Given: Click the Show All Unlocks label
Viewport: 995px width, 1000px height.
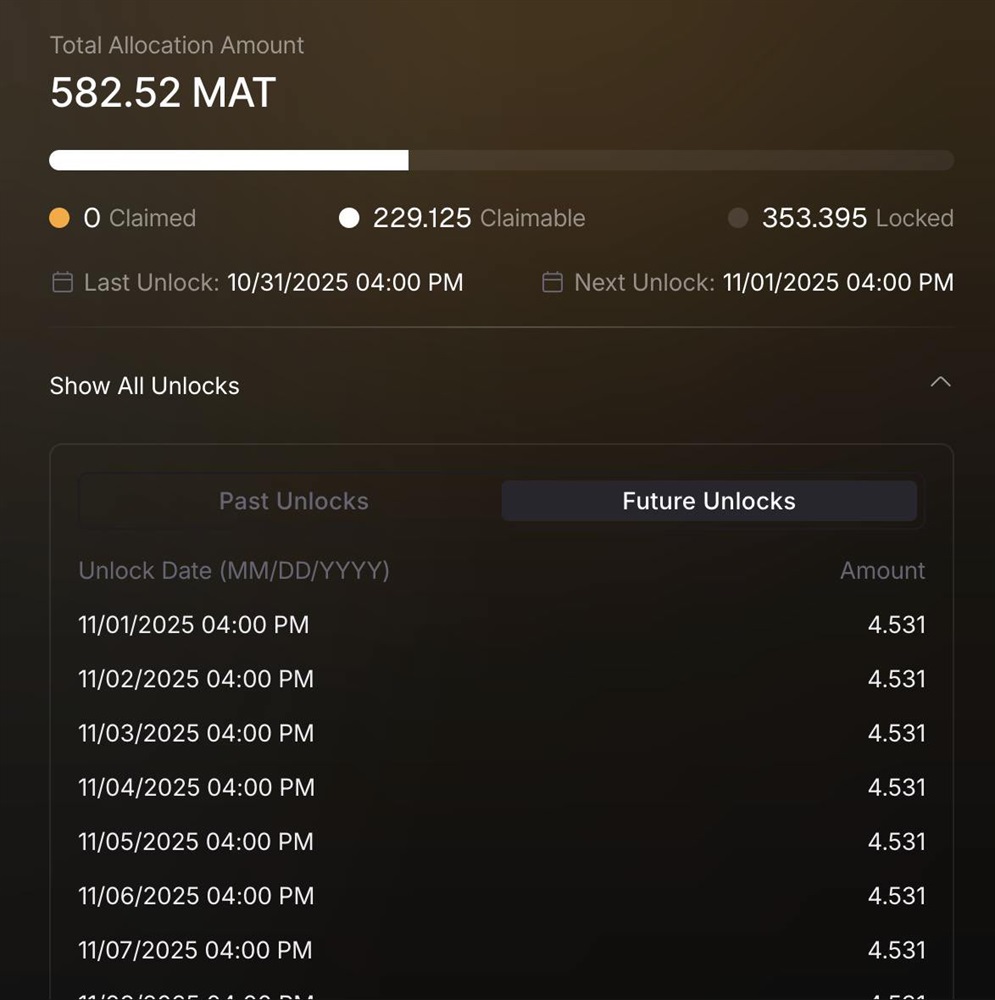Looking at the screenshot, I should (x=145, y=386).
